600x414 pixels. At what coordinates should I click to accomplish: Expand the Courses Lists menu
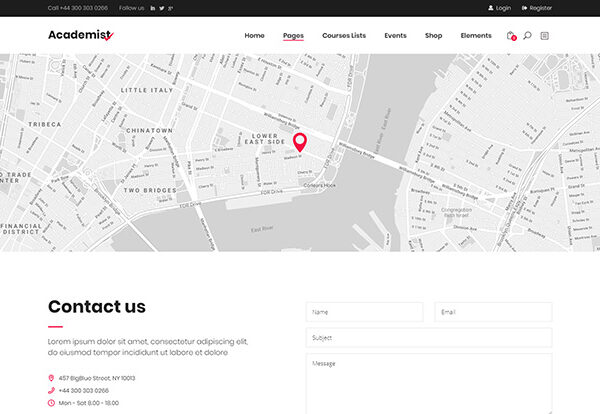pos(344,36)
